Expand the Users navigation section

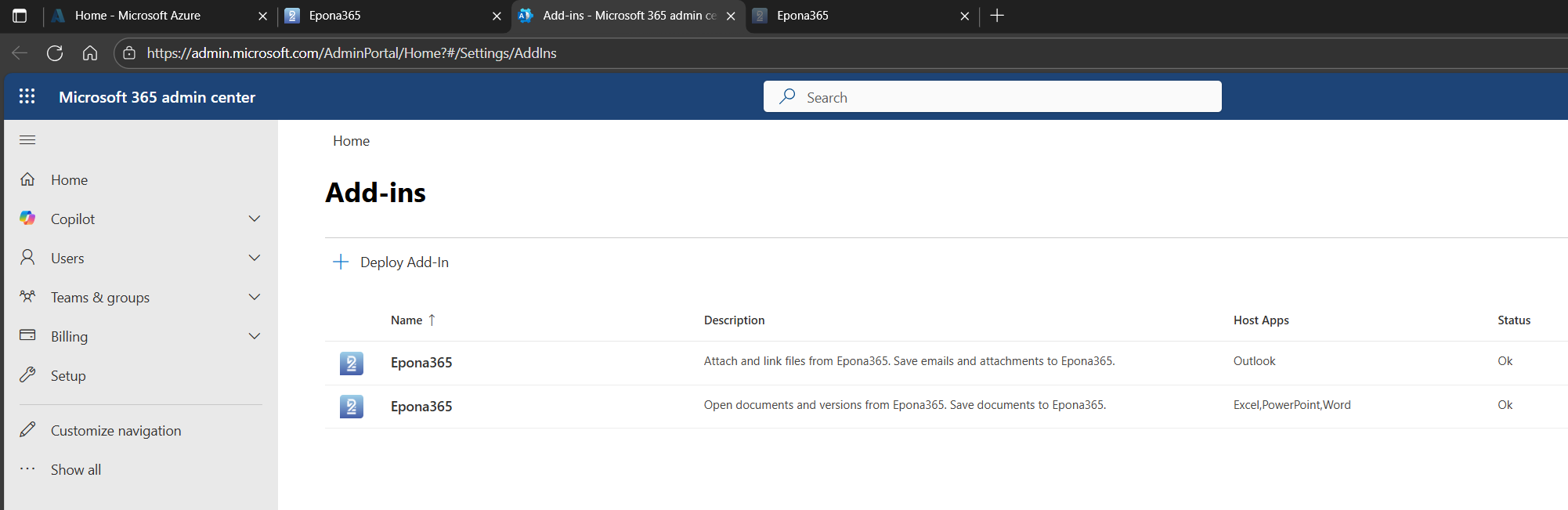tap(254, 258)
